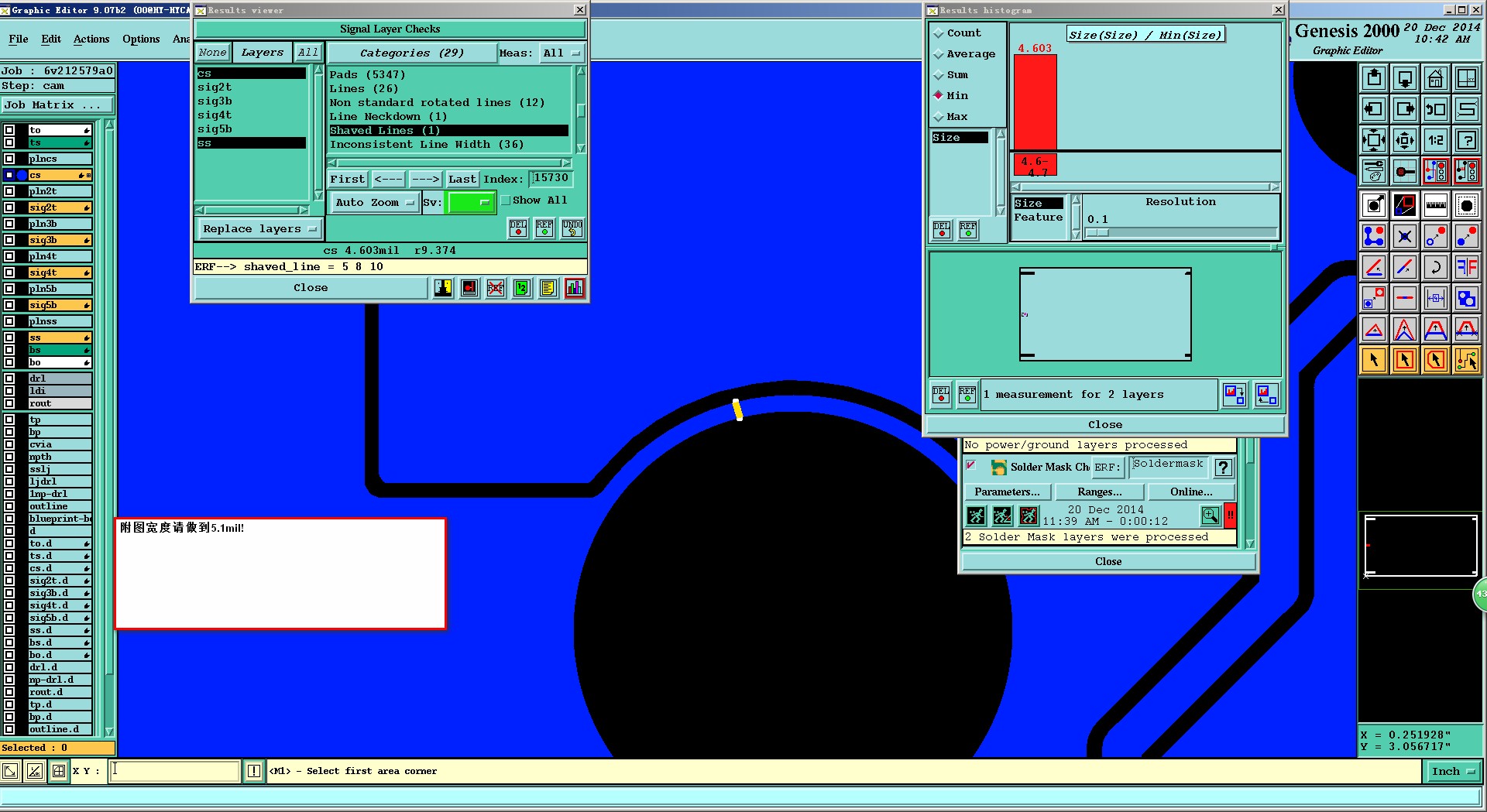The image size is (1487, 812).
Task: Click scroll-down arrow of categories list
Action: coord(581,148)
